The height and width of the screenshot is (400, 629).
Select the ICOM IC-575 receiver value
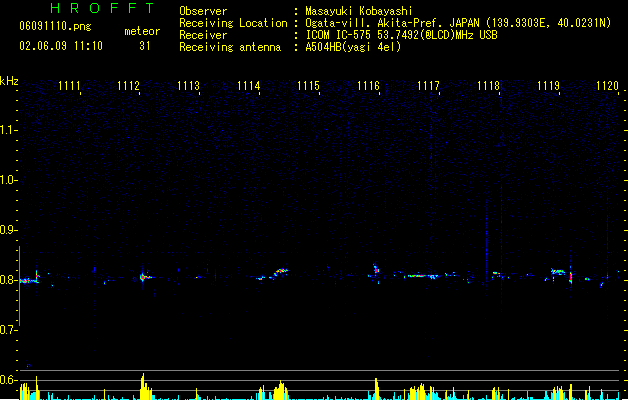tap(401, 35)
